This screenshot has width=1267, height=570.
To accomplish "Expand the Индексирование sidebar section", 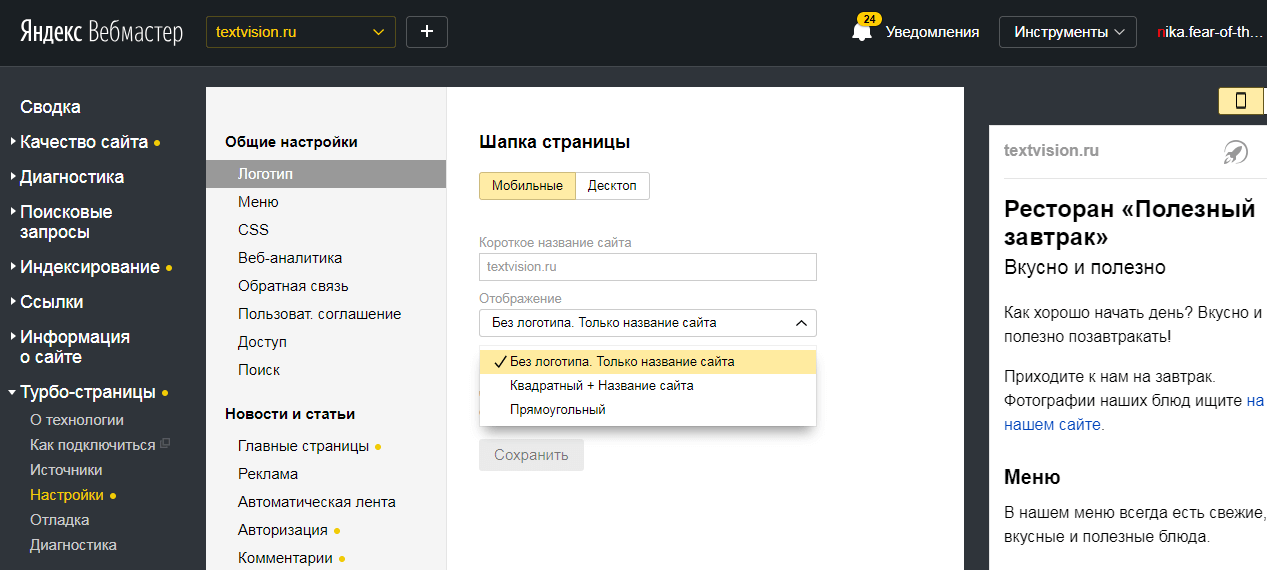I will [89, 267].
